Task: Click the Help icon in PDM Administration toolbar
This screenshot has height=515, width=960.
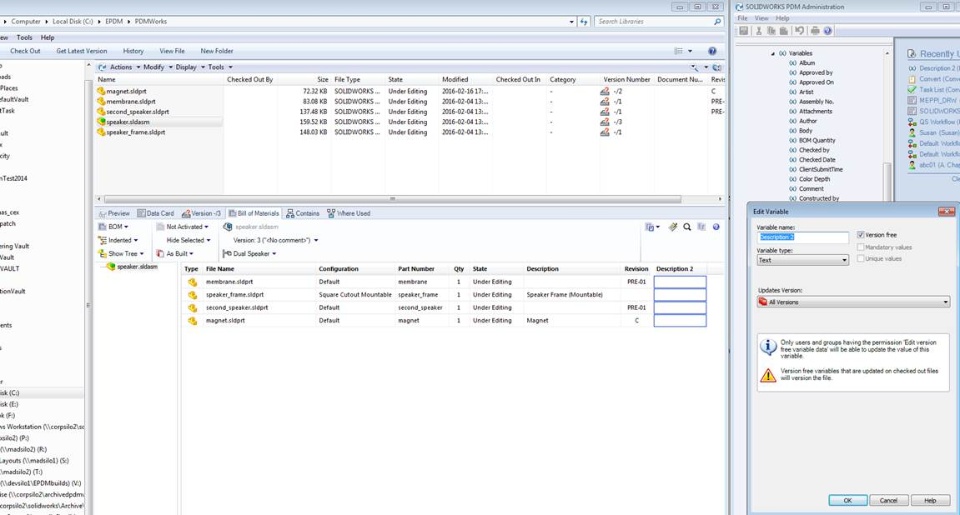Action: 828,31
